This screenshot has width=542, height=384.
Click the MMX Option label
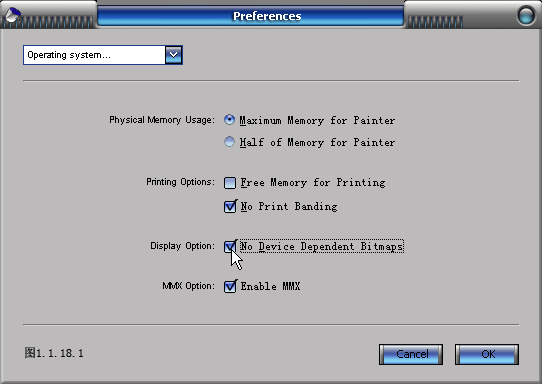point(188,286)
